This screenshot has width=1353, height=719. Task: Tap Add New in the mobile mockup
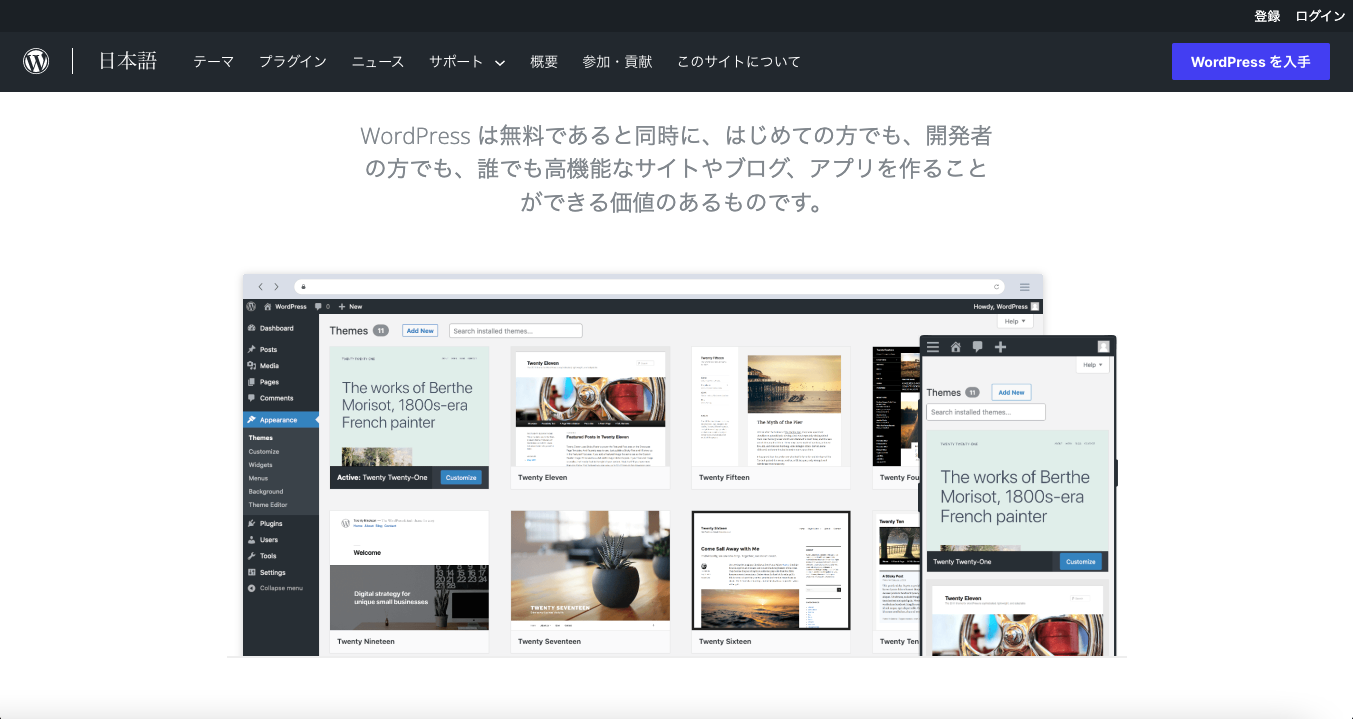point(1011,392)
